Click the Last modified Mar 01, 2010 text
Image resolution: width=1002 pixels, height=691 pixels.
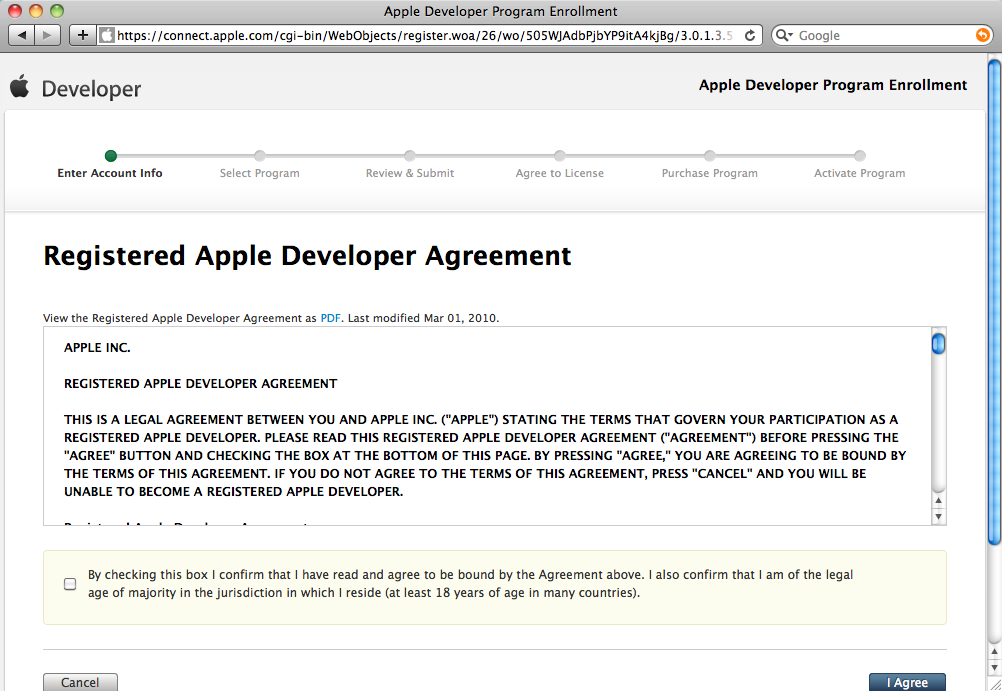point(423,318)
